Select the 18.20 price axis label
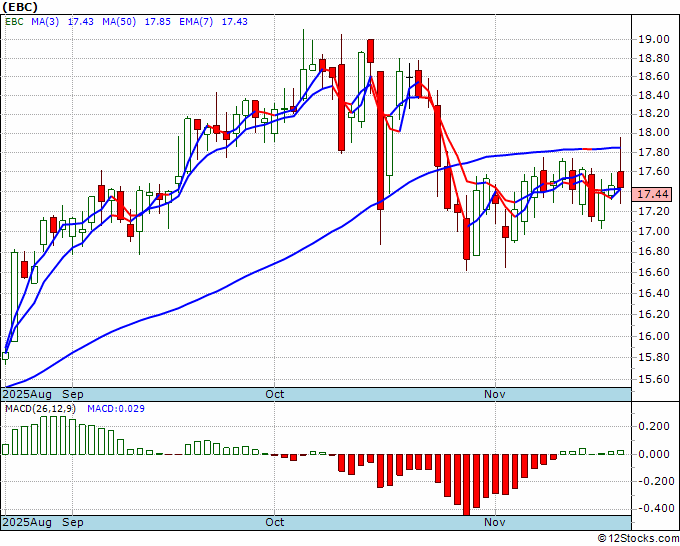The image size is (680, 546). click(x=654, y=114)
